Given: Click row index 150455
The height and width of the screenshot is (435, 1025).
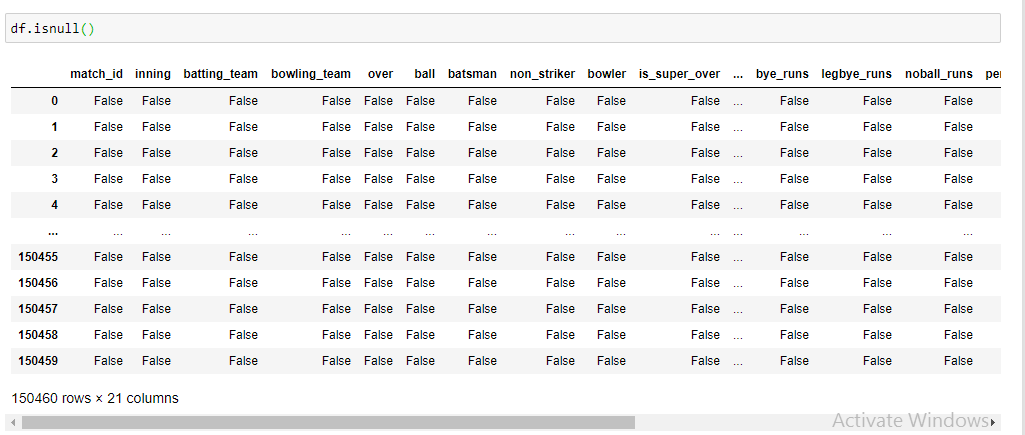Looking at the screenshot, I should click(38, 256).
